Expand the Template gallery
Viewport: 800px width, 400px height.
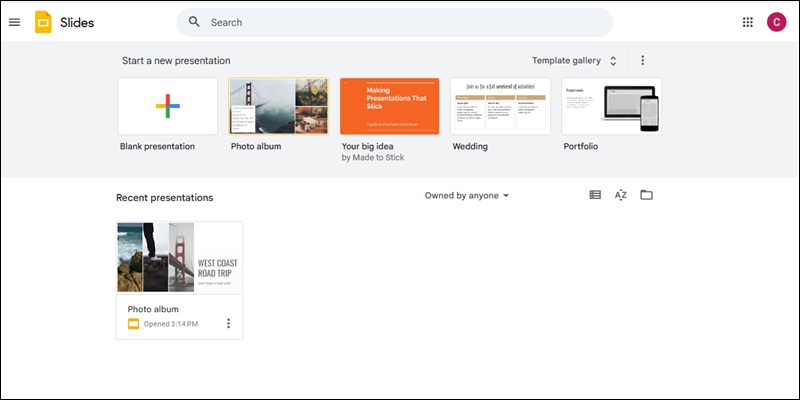point(574,61)
